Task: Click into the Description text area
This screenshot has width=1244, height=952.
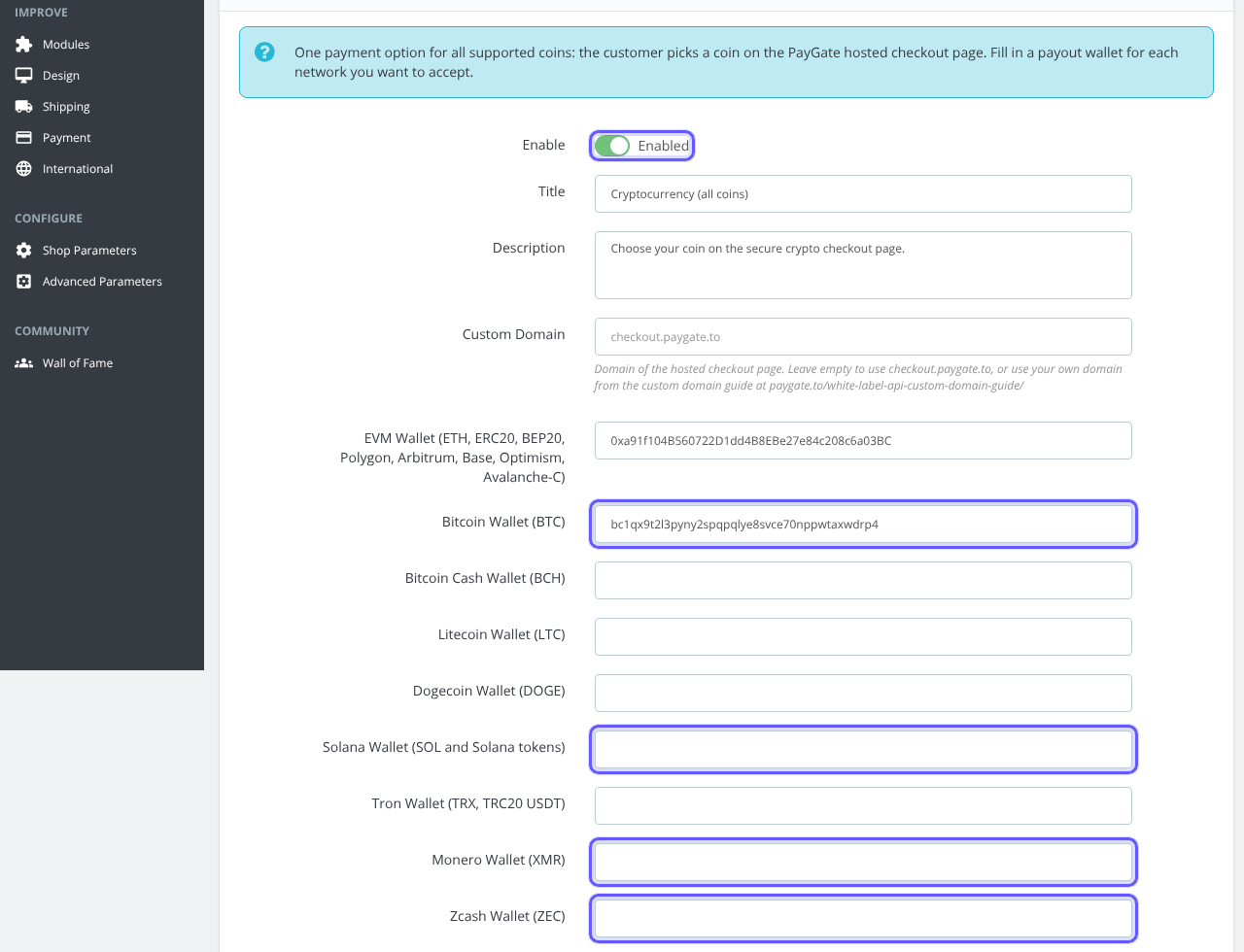Action: (x=863, y=265)
